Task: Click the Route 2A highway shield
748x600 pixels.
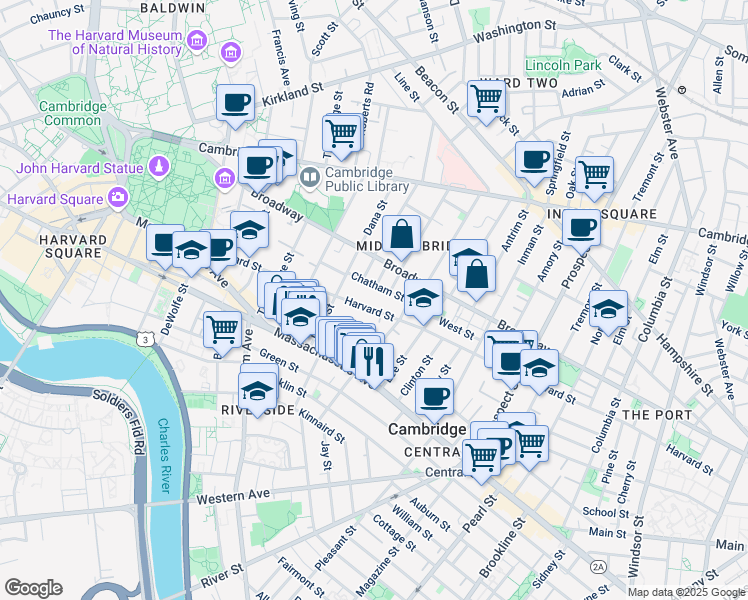Action: pyautogui.click(x=598, y=567)
